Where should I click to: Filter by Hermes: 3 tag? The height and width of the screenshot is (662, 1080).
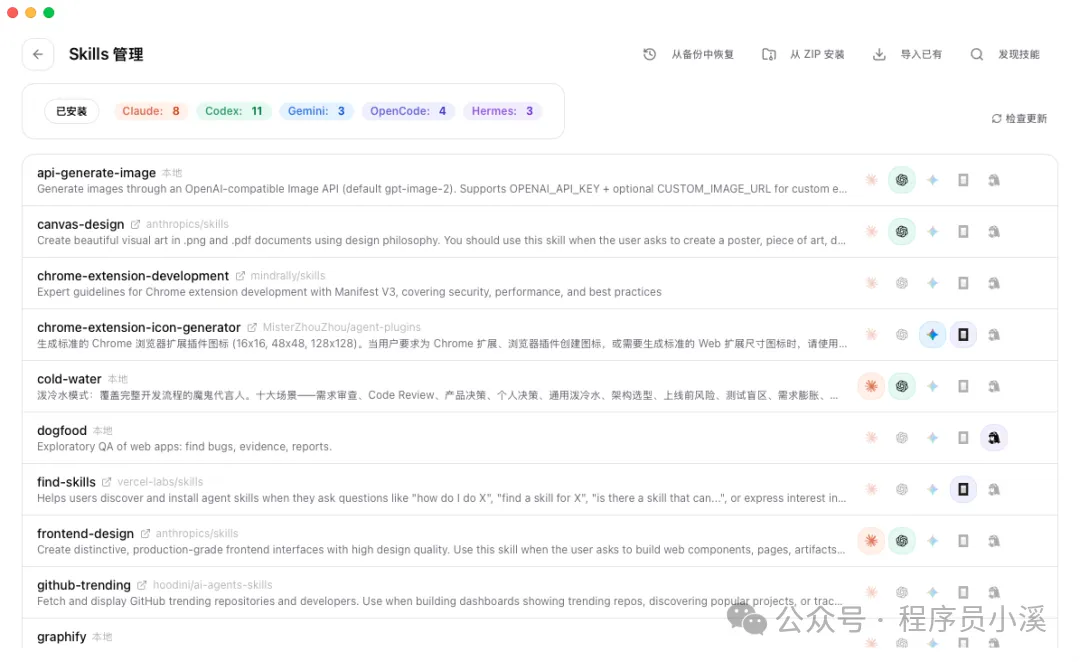click(x=502, y=112)
